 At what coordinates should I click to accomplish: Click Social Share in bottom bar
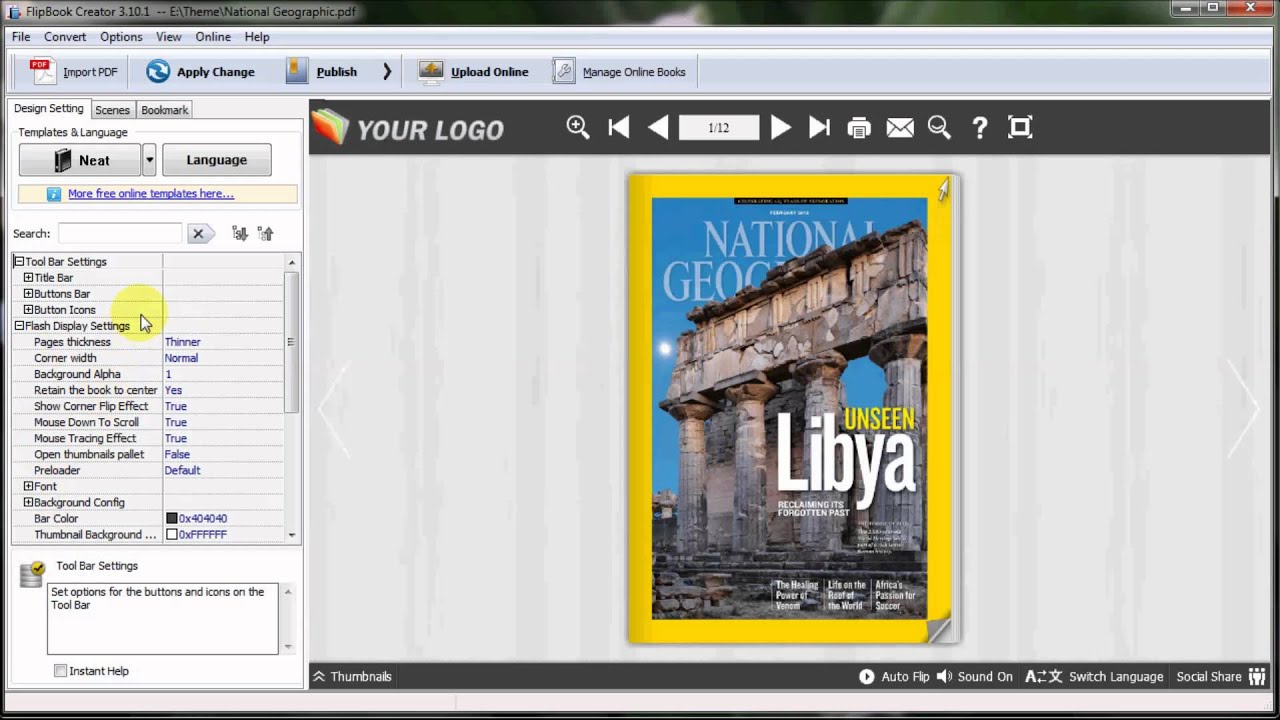[1221, 677]
